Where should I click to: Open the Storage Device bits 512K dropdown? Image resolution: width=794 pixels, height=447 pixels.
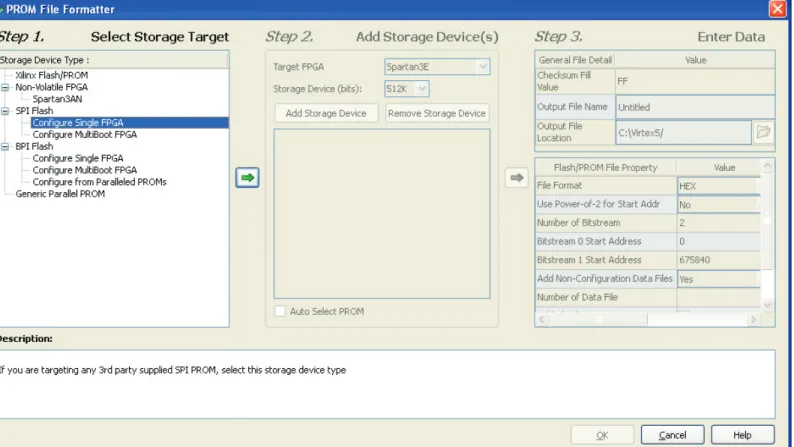(x=422, y=89)
